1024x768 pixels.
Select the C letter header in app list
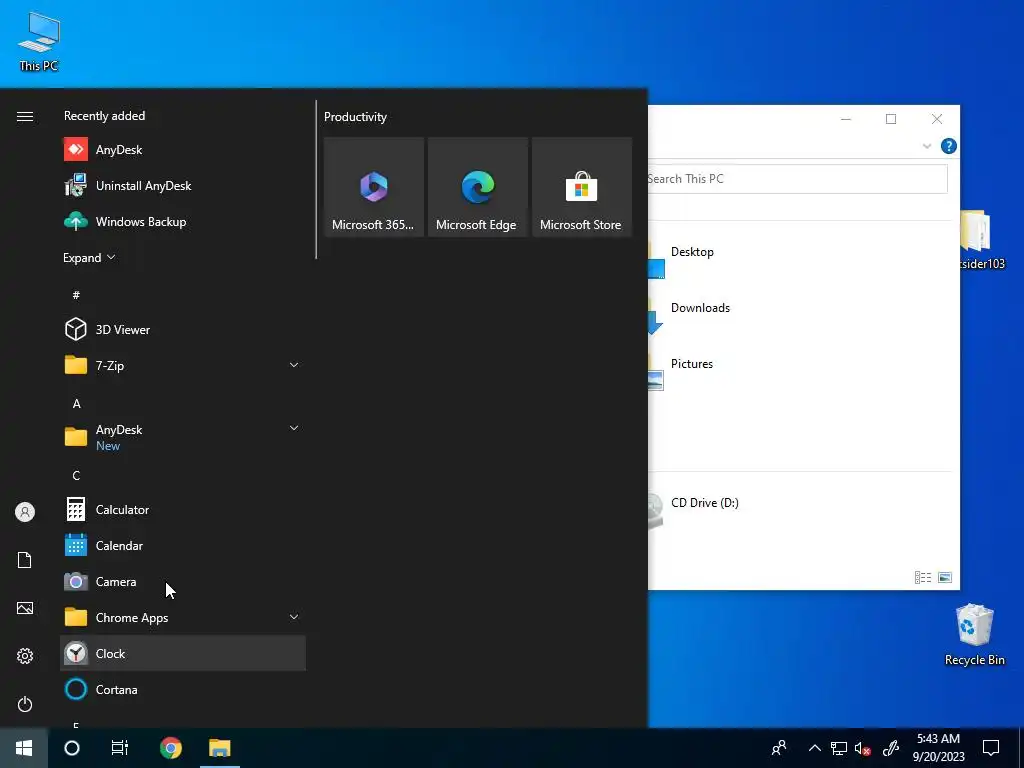(76, 475)
